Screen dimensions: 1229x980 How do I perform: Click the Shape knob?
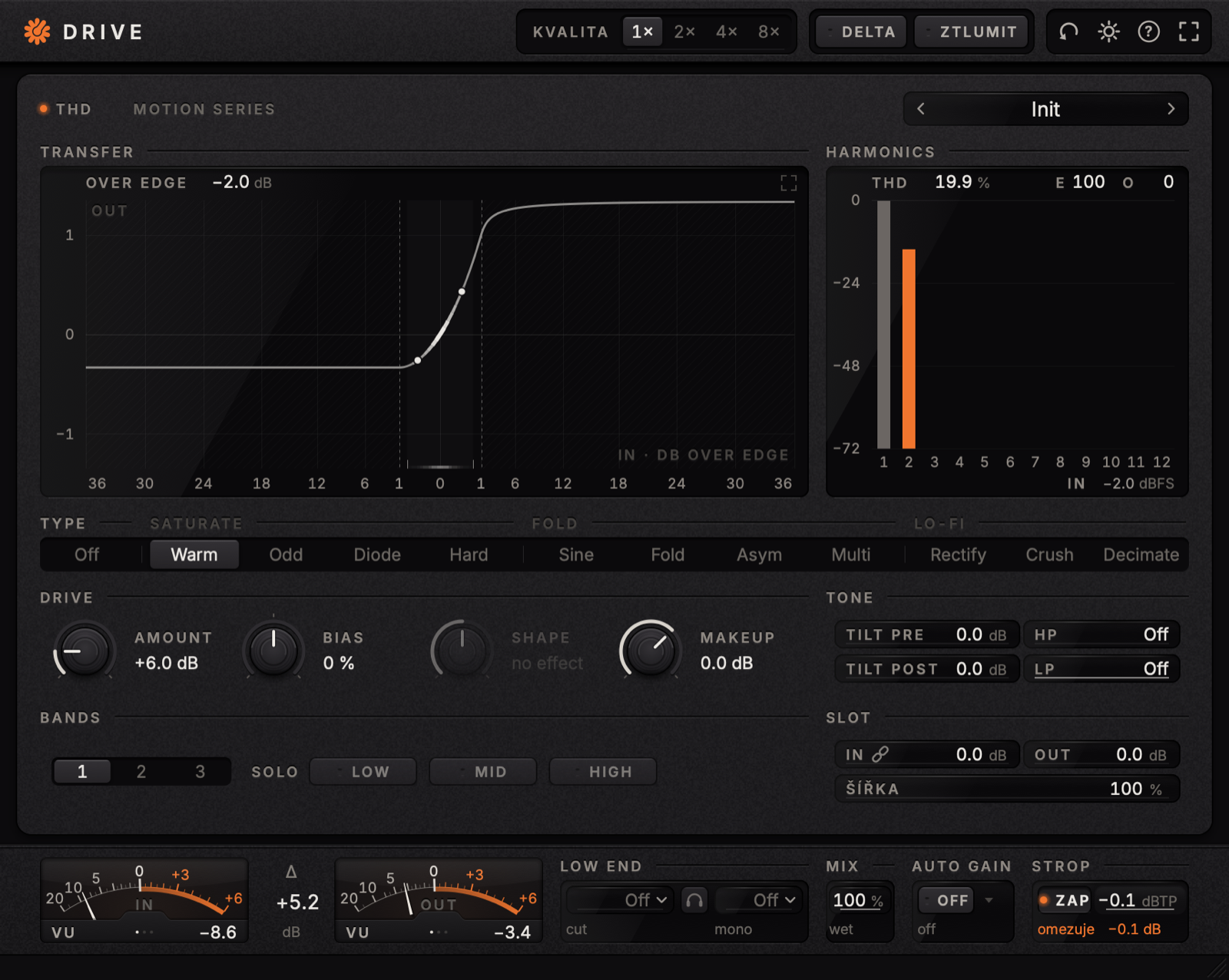click(x=461, y=651)
